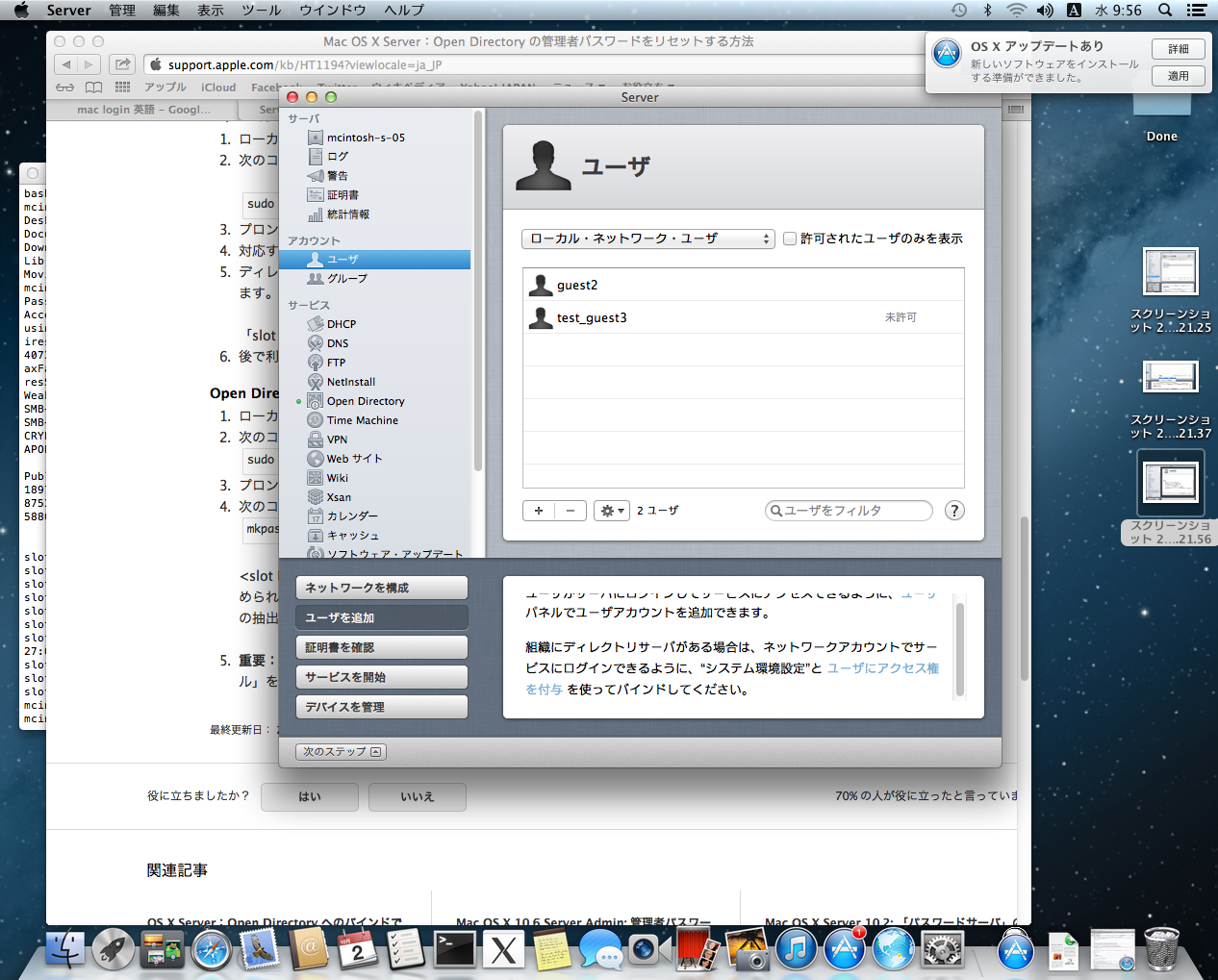Show 統計情報 stats in the Server sidebar
This screenshot has width=1218, height=980.
click(x=338, y=214)
